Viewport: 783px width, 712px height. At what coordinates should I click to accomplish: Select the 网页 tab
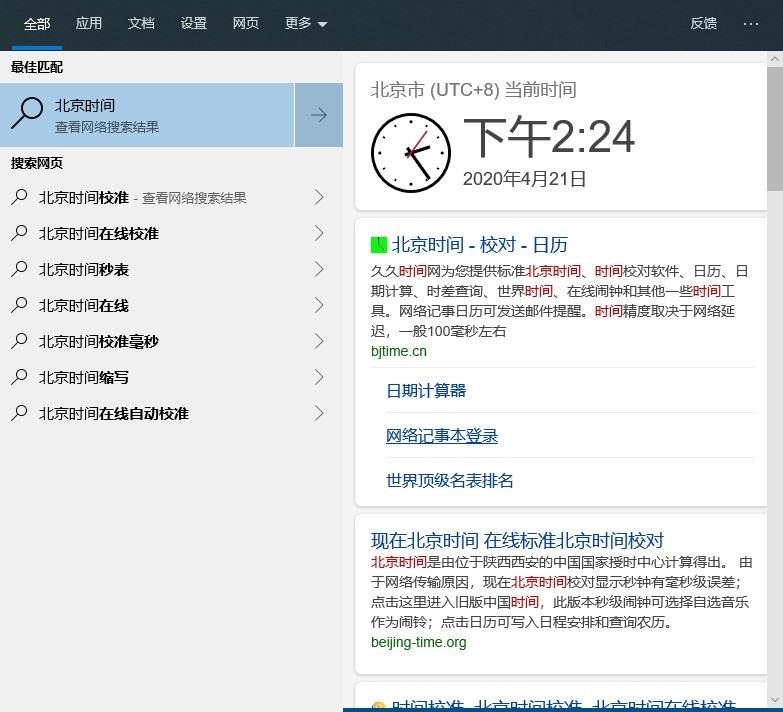(x=246, y=23)
